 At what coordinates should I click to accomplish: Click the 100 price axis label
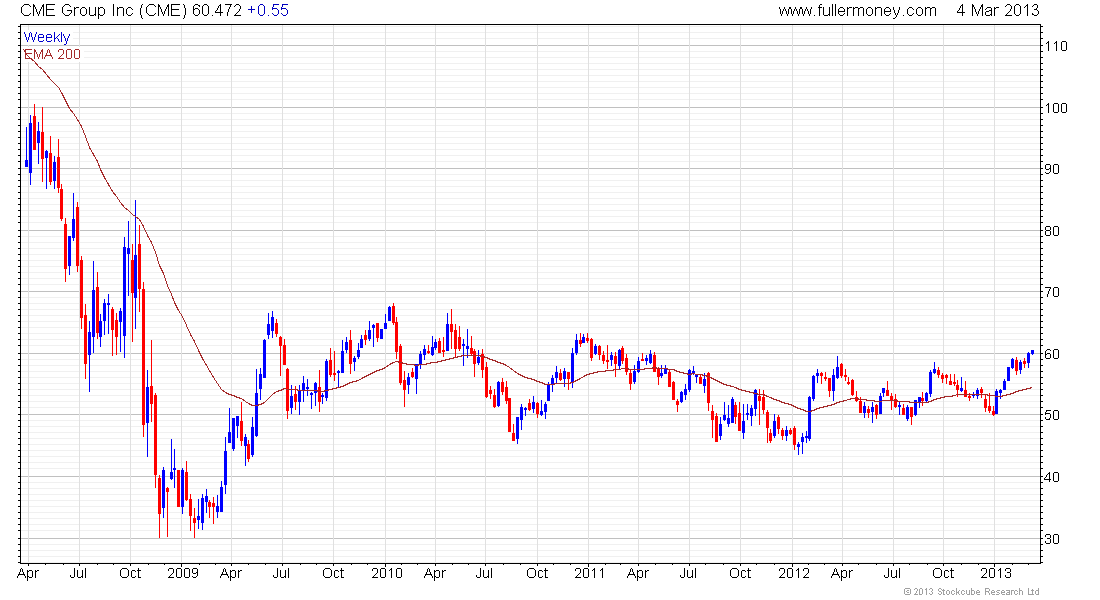point(1056,108)
